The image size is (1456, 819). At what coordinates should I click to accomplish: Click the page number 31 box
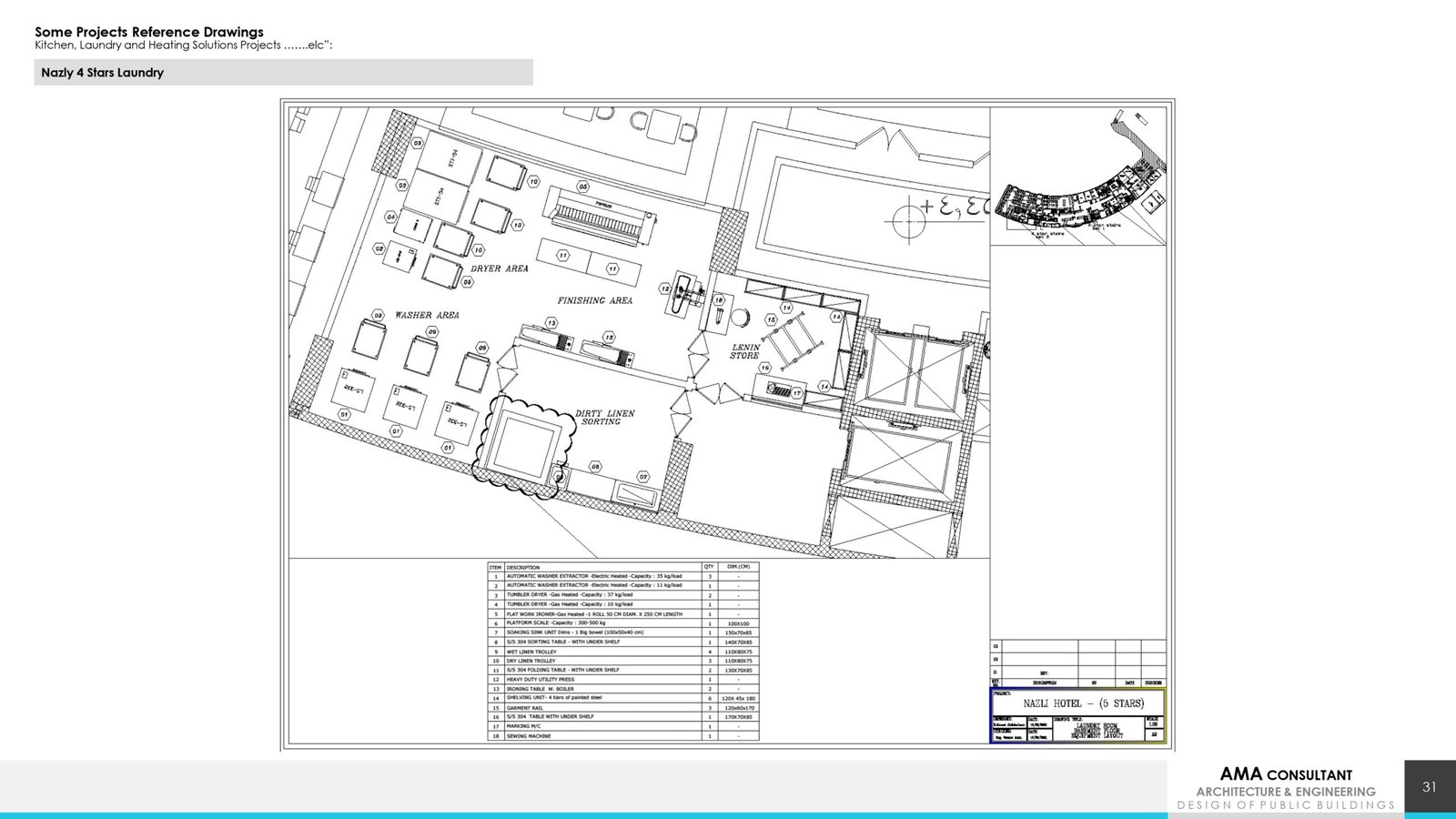point(1430,787)
